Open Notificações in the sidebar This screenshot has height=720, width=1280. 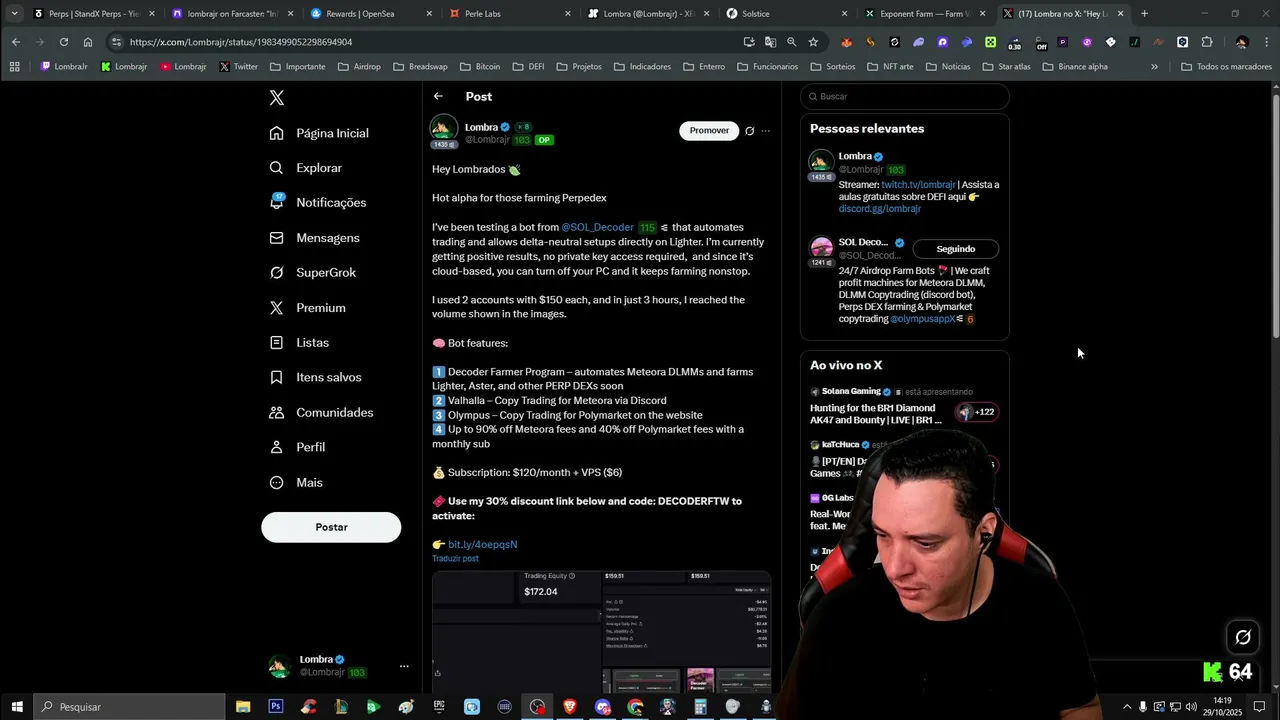click(319, 202)
